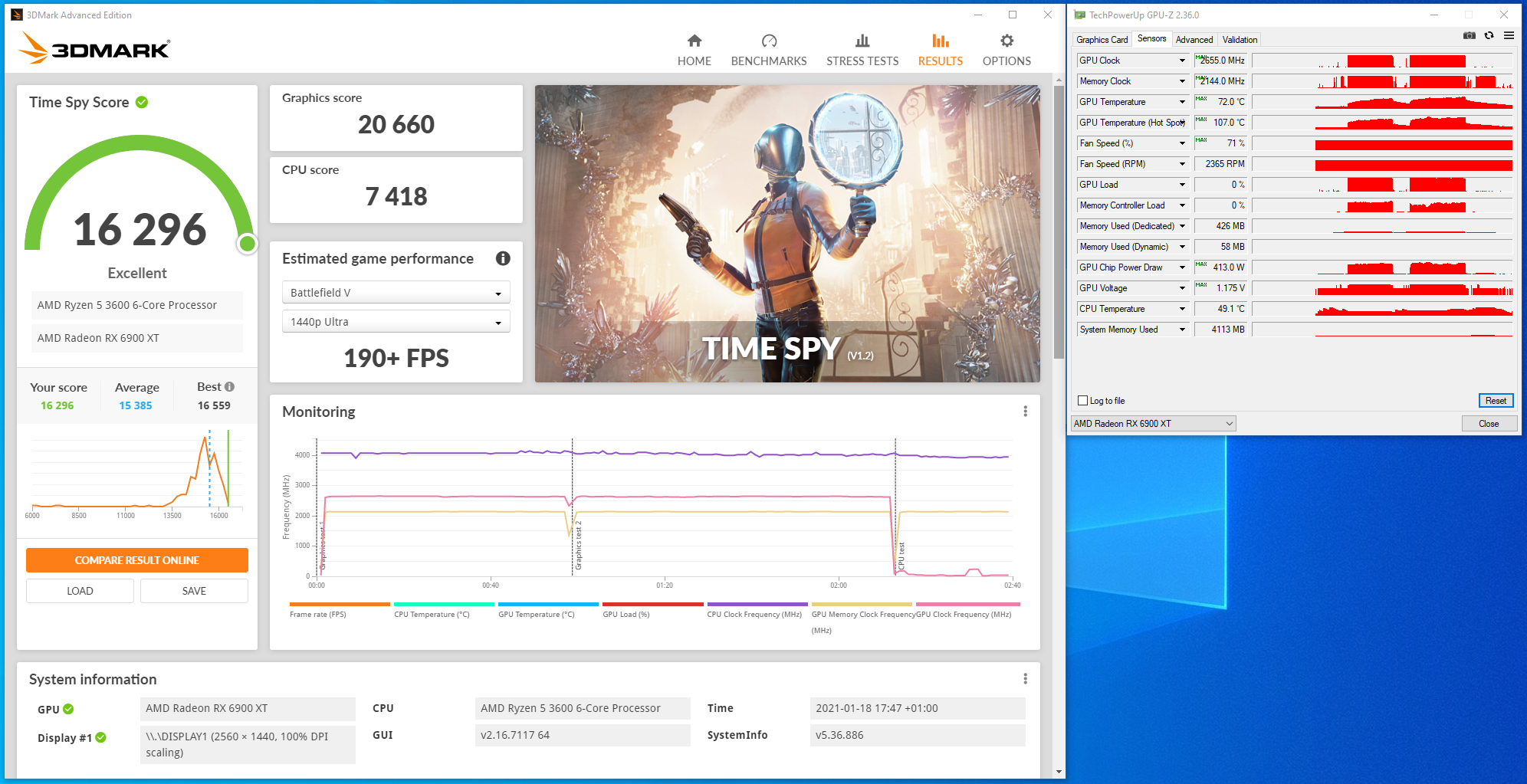Image resolution: width=1527 pixels, height=784 pixels.
Task: Click the CPU score value 7 418
Action: [x=396, y=196]
